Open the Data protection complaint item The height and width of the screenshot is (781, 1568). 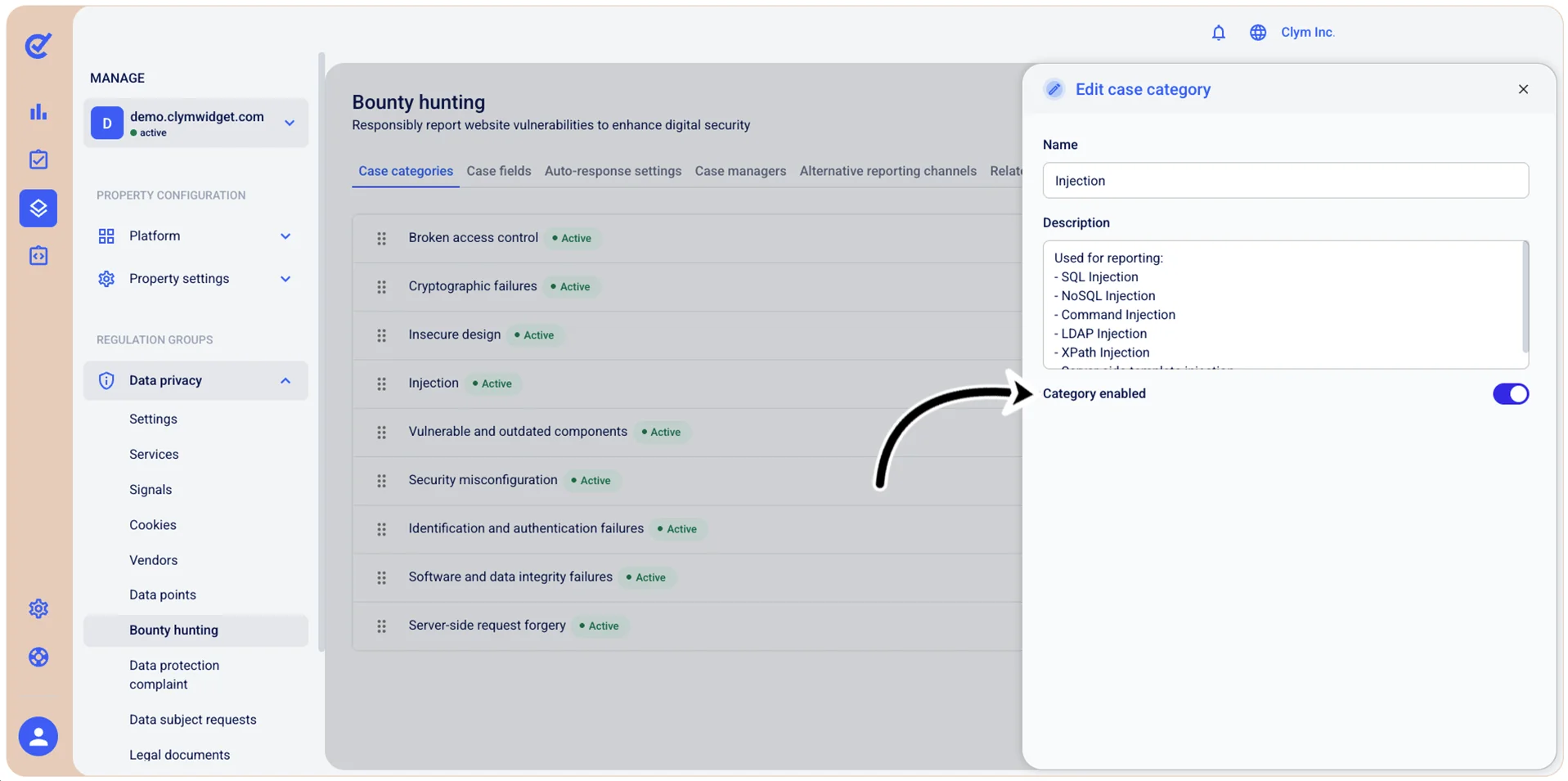tap(174, 675)
